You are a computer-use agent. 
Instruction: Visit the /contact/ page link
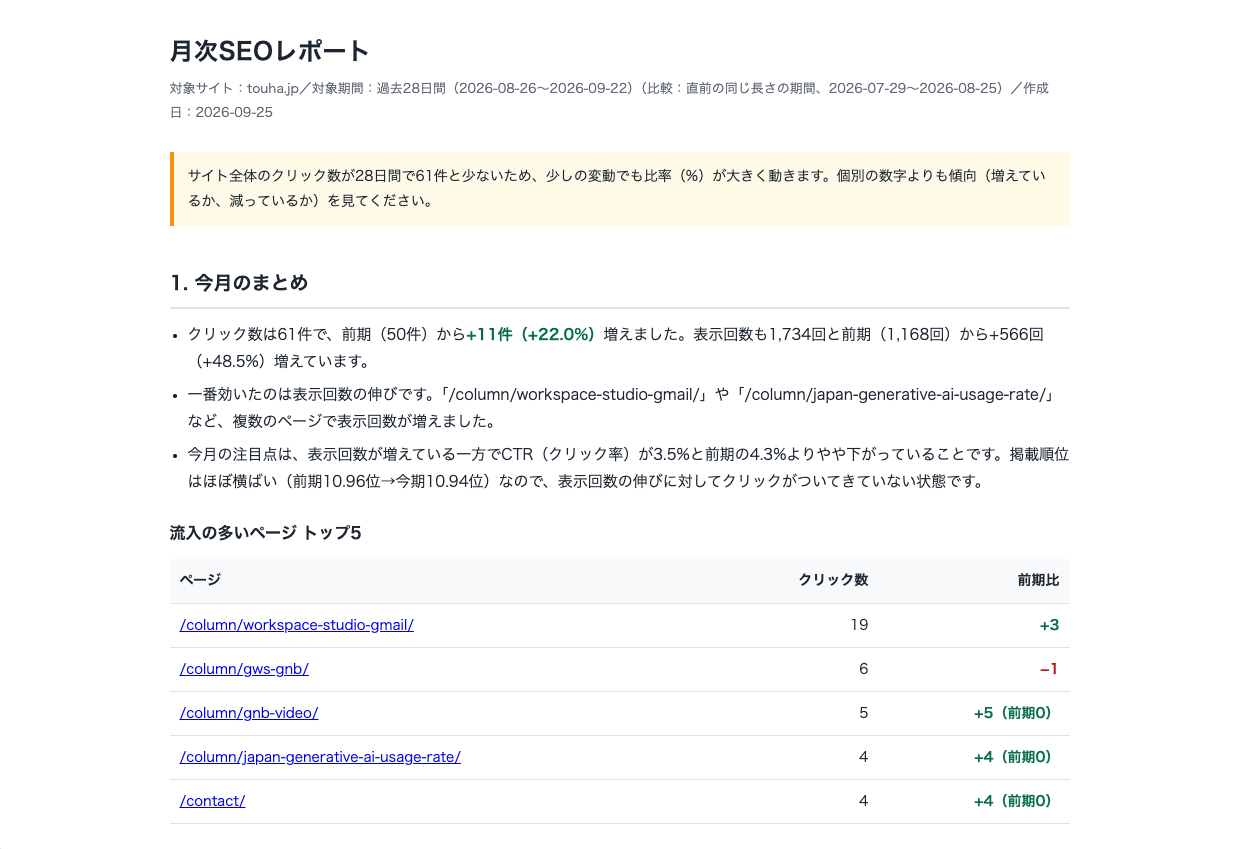click(x=212, y=801)
